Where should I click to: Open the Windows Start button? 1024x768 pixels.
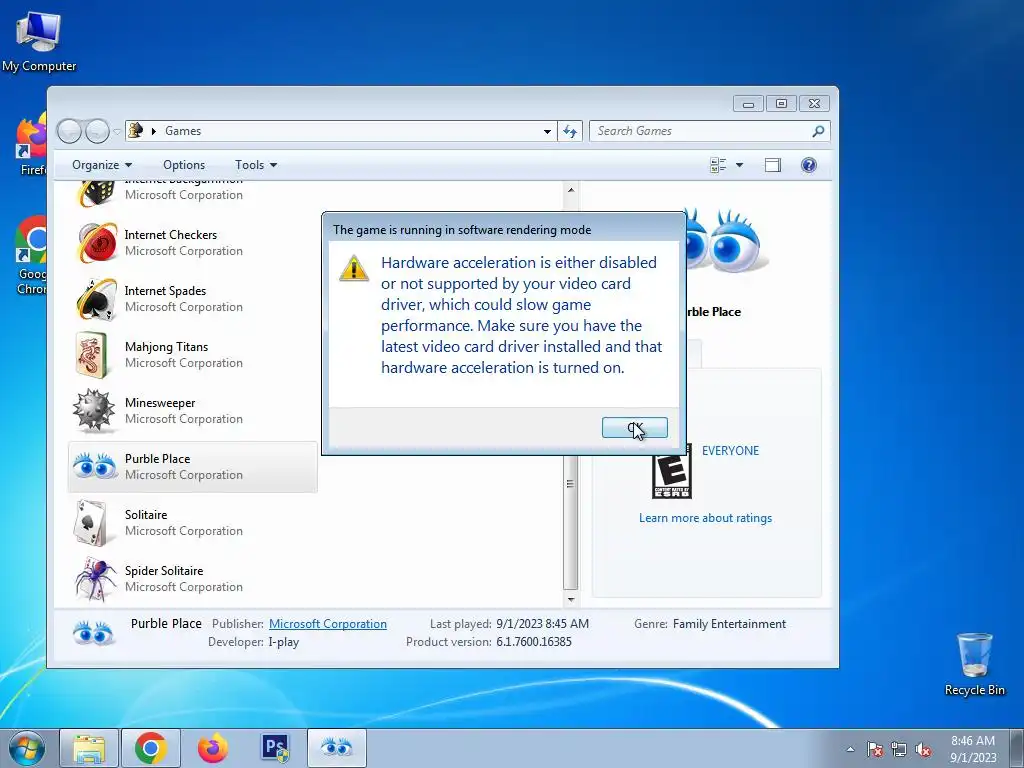click(27, 748)
